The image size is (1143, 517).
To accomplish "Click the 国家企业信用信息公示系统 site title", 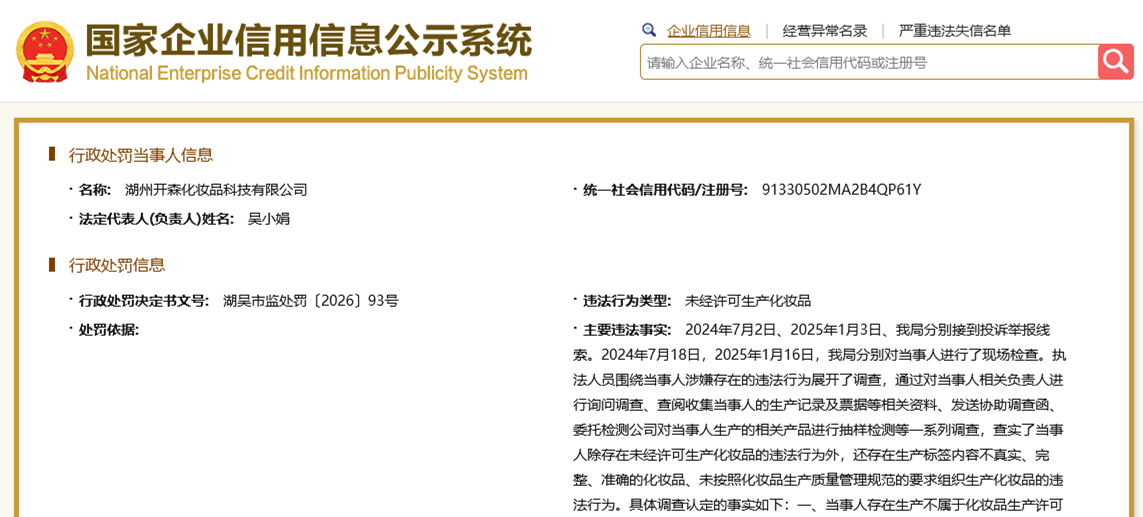I will [x=308, y=40].
